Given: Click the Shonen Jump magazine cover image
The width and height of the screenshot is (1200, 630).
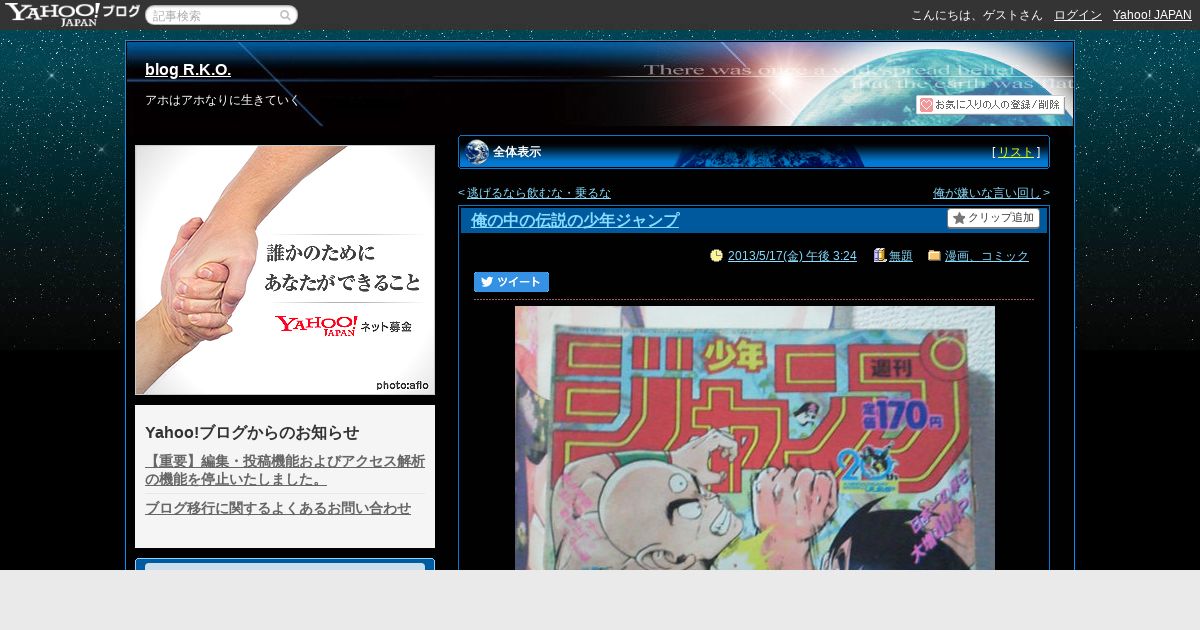Looking at the screenshot, I should [x=755, y=438].
